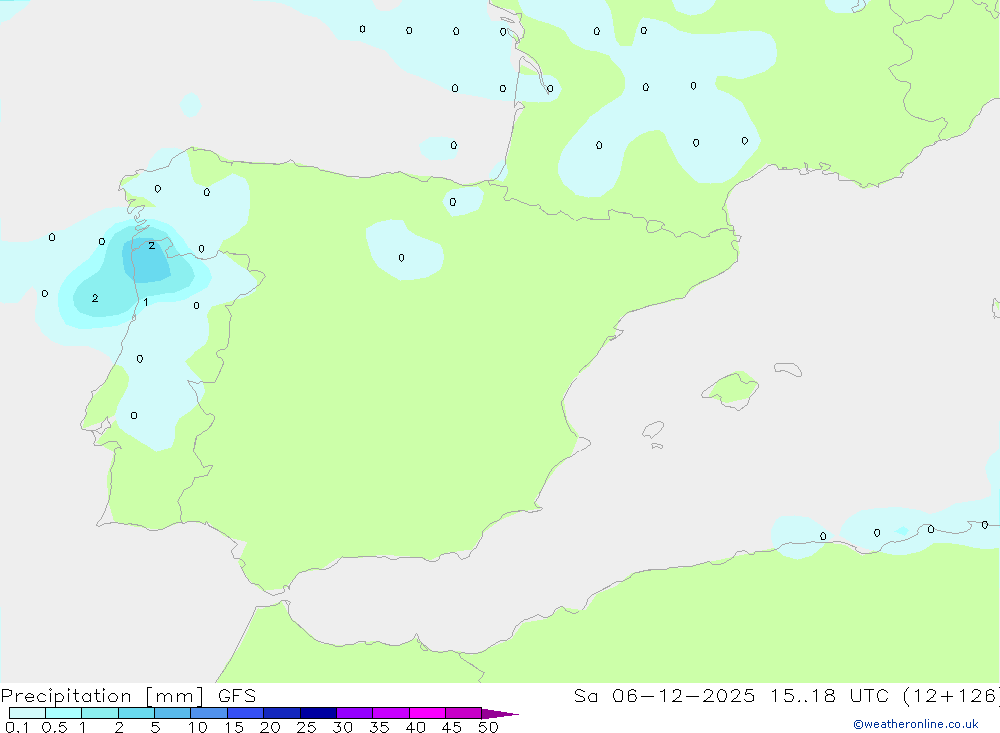
Task: Click the '2' value over the Atlantic
Action: [95, 298]
